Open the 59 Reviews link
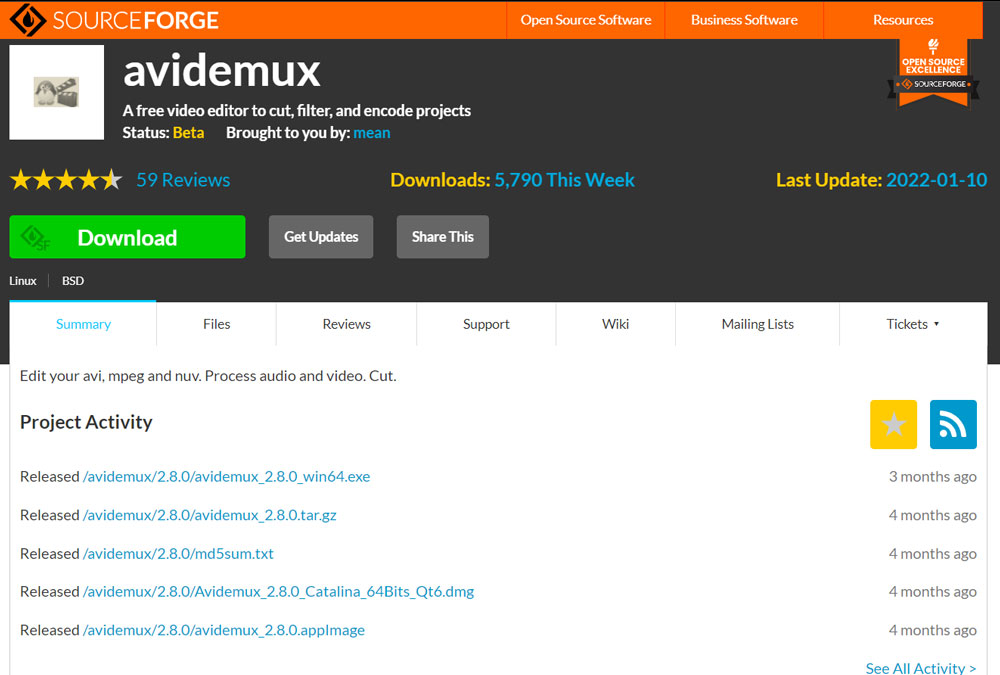This screenshot has height=675, width=1000. point(183,180)
